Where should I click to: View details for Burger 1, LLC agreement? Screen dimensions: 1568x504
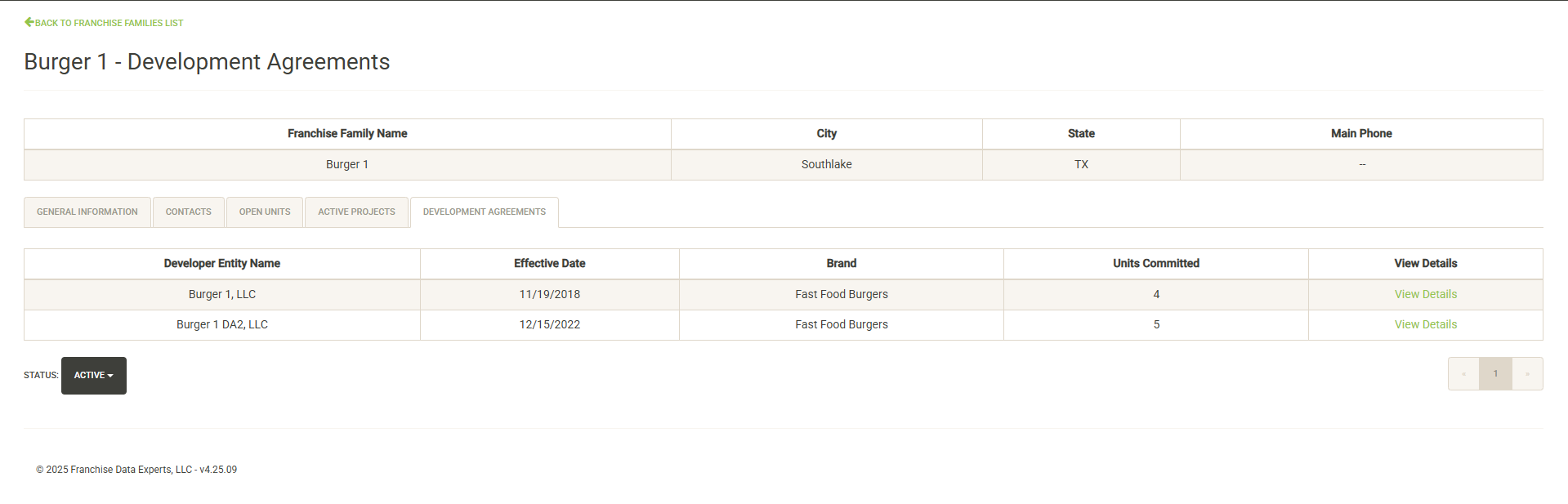pyautogui.click(x=1425, y=294)
